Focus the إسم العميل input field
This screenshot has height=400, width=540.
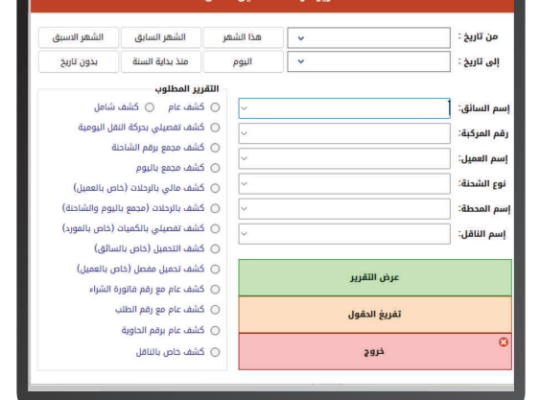(x=344, y=158)
